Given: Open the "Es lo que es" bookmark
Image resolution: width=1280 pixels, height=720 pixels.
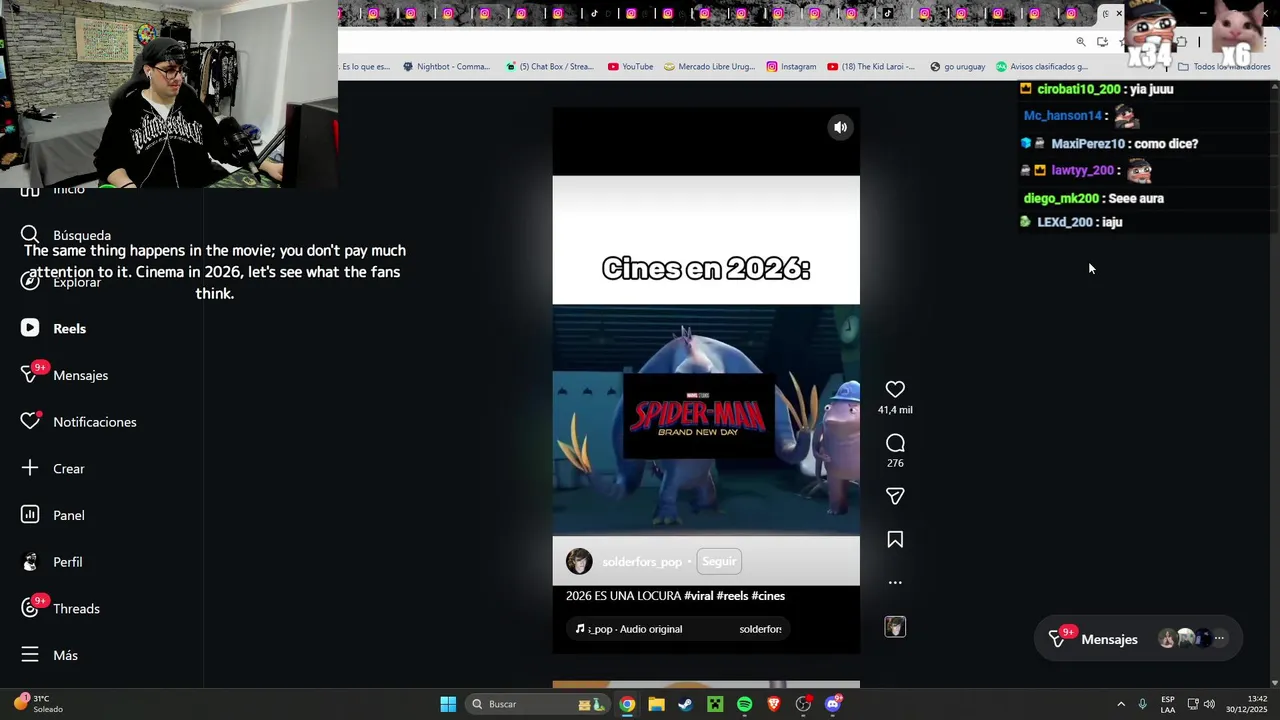Looking at the screenshot, I should coord(365,67).
